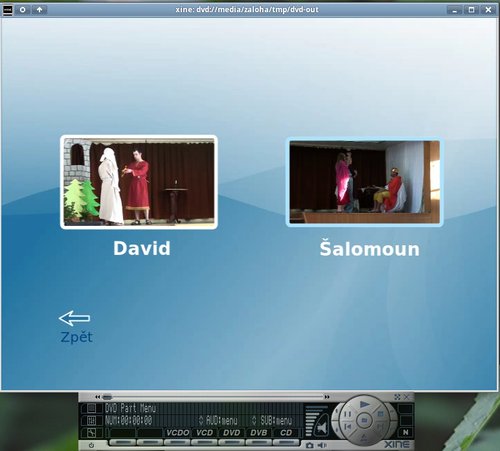Change audio channel with AUD stepper arrows
500x451 pixels.
pos(201,421)
